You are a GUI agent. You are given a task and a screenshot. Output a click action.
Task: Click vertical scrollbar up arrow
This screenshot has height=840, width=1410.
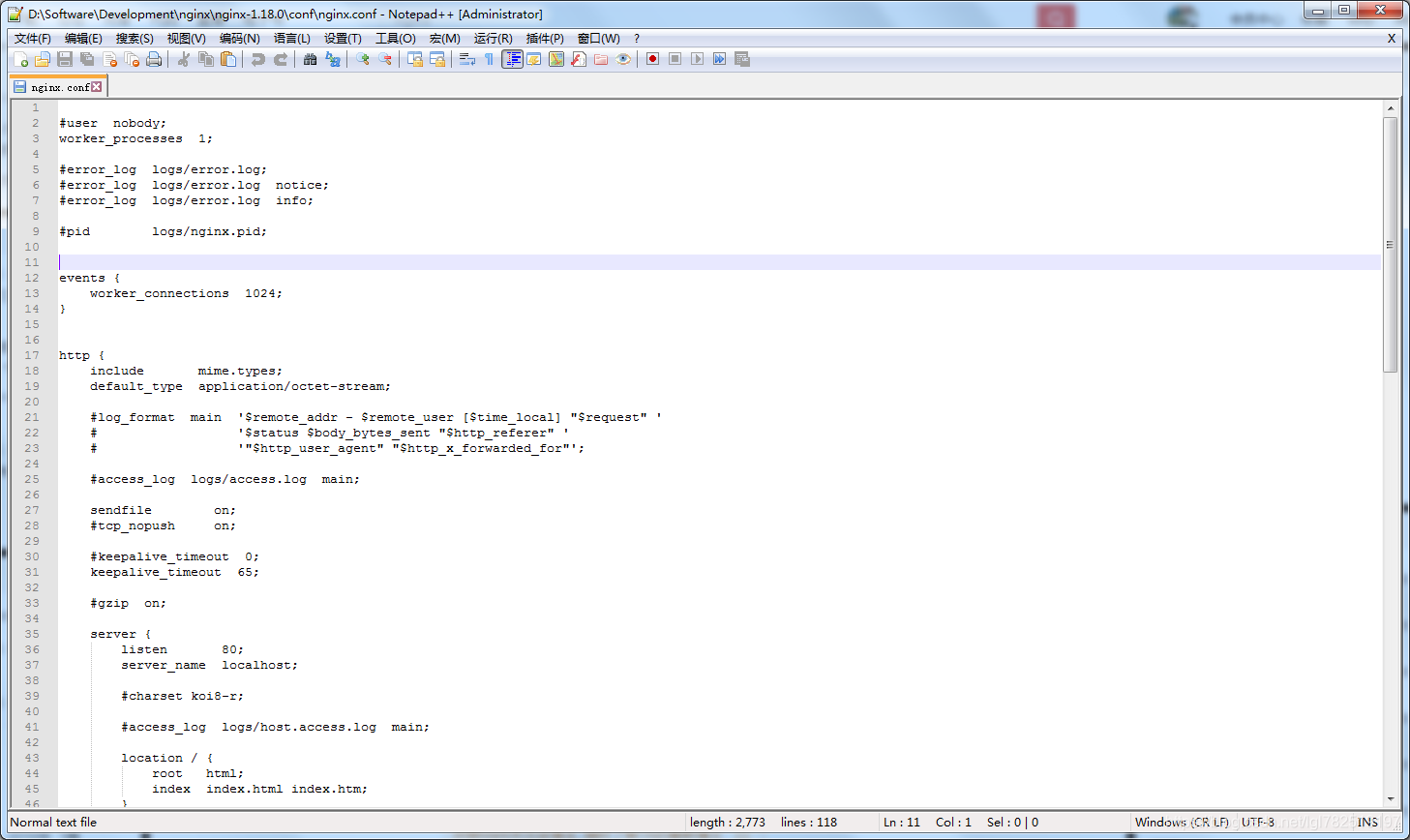(1391, 108)
